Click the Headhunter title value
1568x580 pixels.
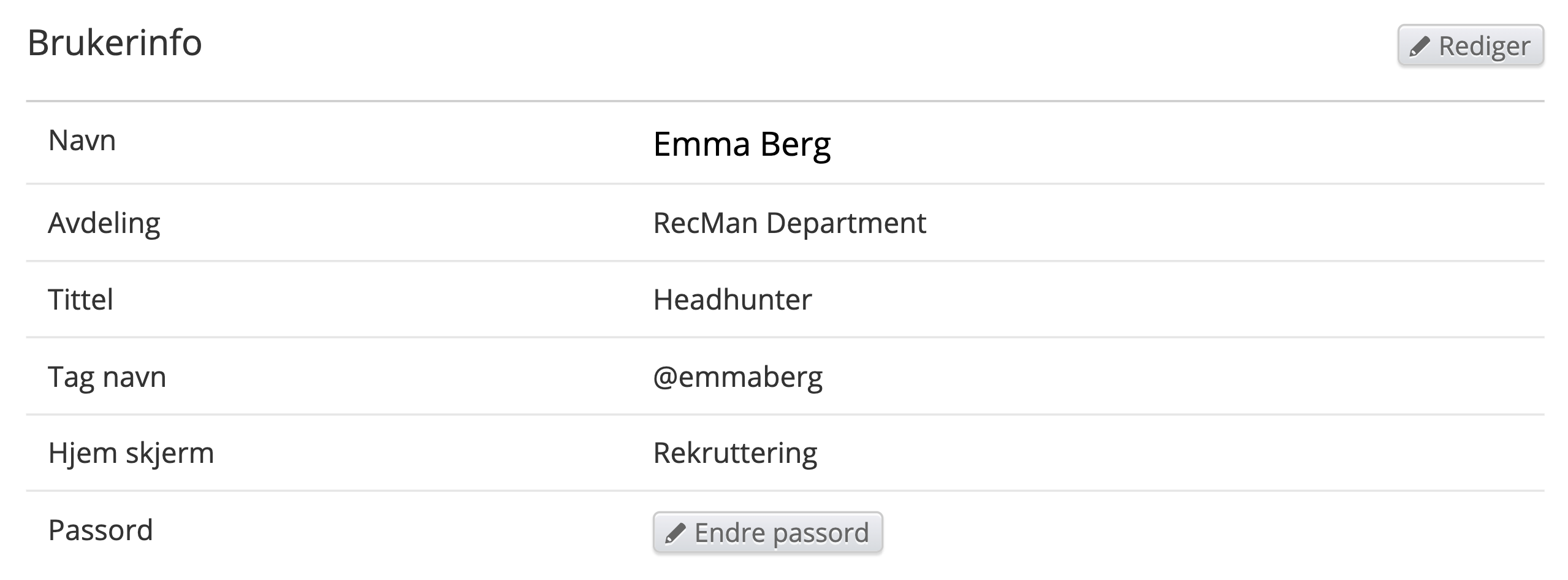pyautogui.click(x=733, y=300)
